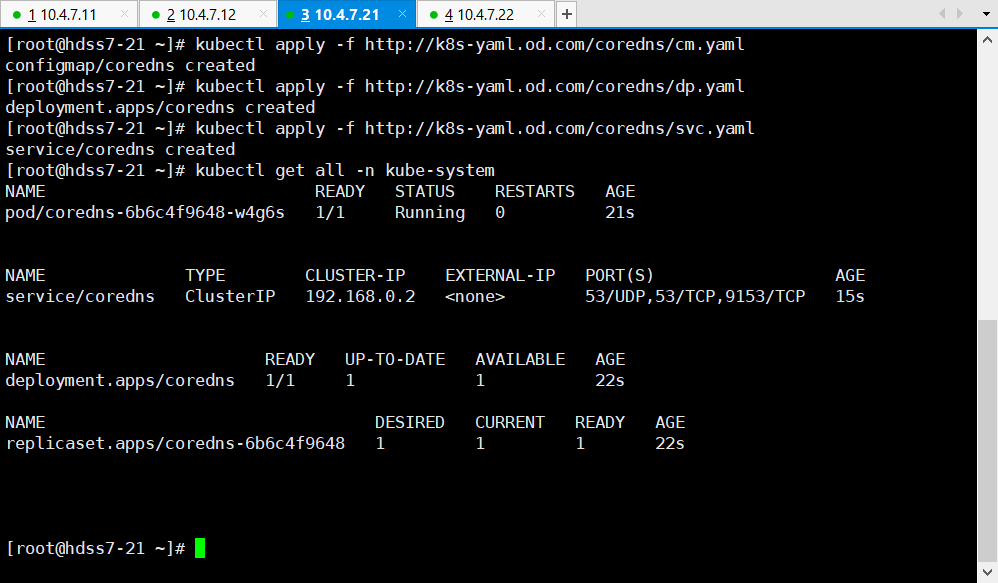The image size is (998, 583).
Task: Open the 10.4.7.22 session tab
Action: point(484,14)
